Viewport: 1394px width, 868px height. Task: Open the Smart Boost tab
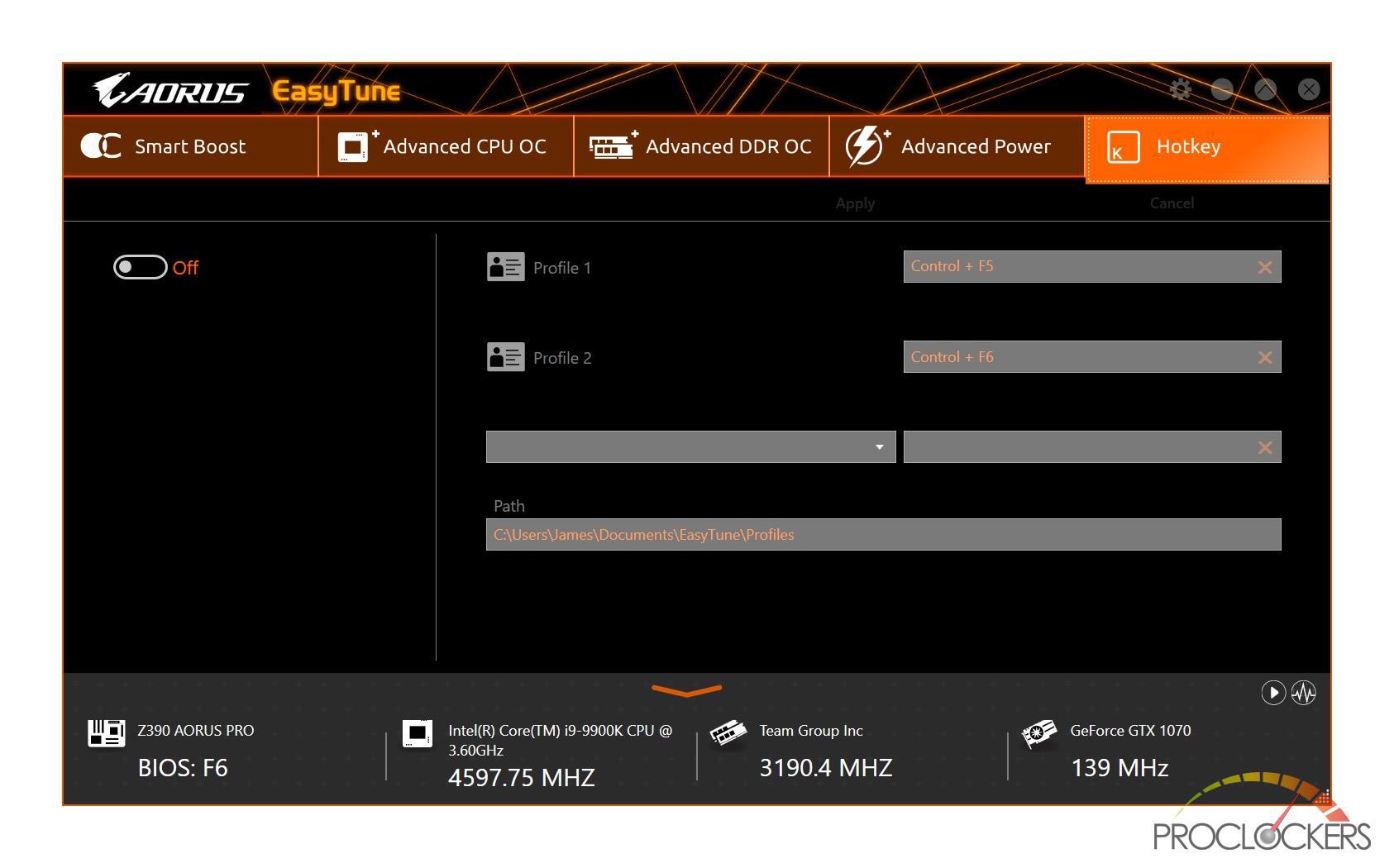coord(190,146)
